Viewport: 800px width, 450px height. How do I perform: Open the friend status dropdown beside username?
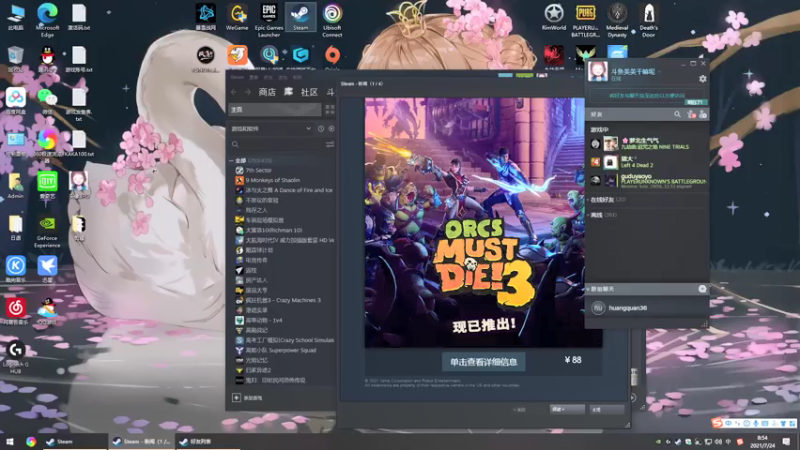point(659,72)
